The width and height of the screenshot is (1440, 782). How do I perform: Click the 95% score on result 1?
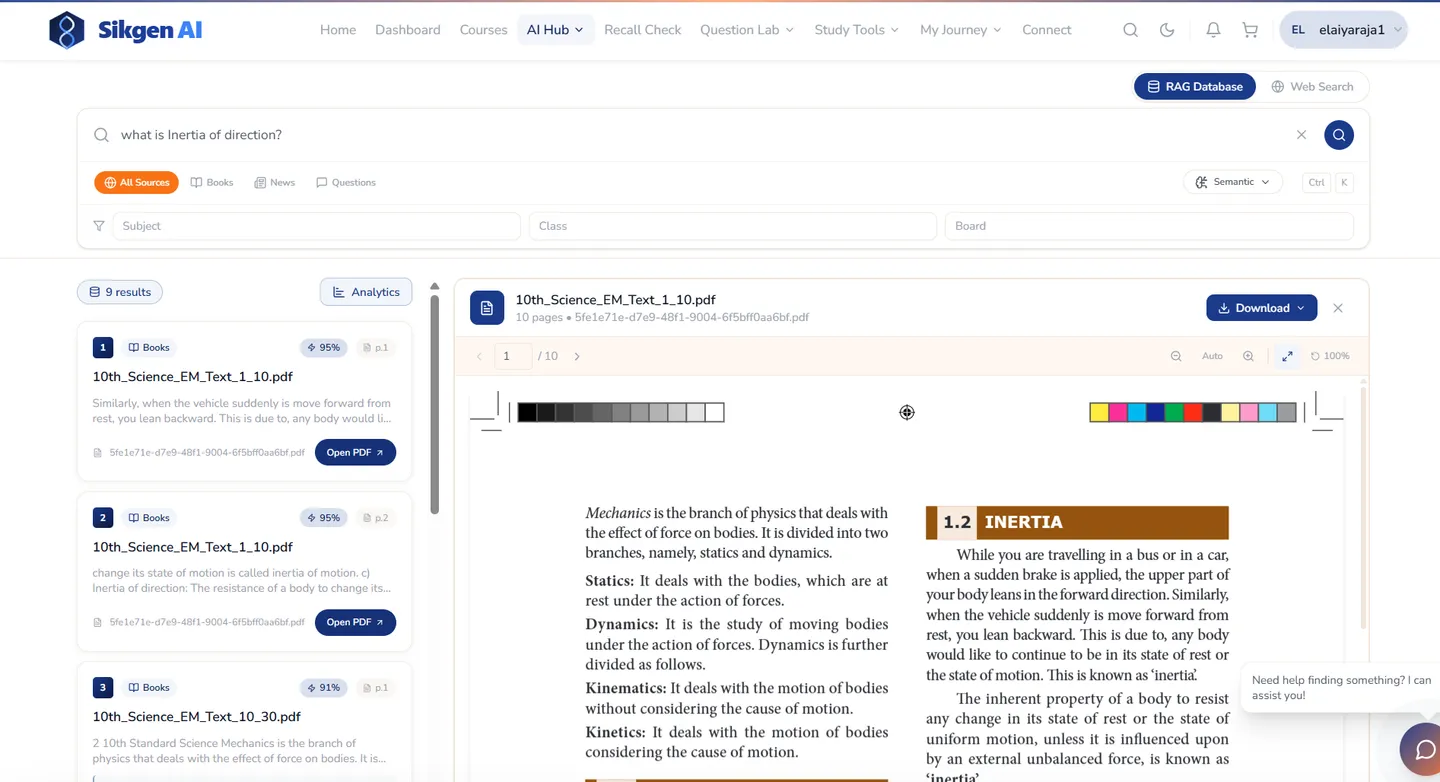[323, 348]
